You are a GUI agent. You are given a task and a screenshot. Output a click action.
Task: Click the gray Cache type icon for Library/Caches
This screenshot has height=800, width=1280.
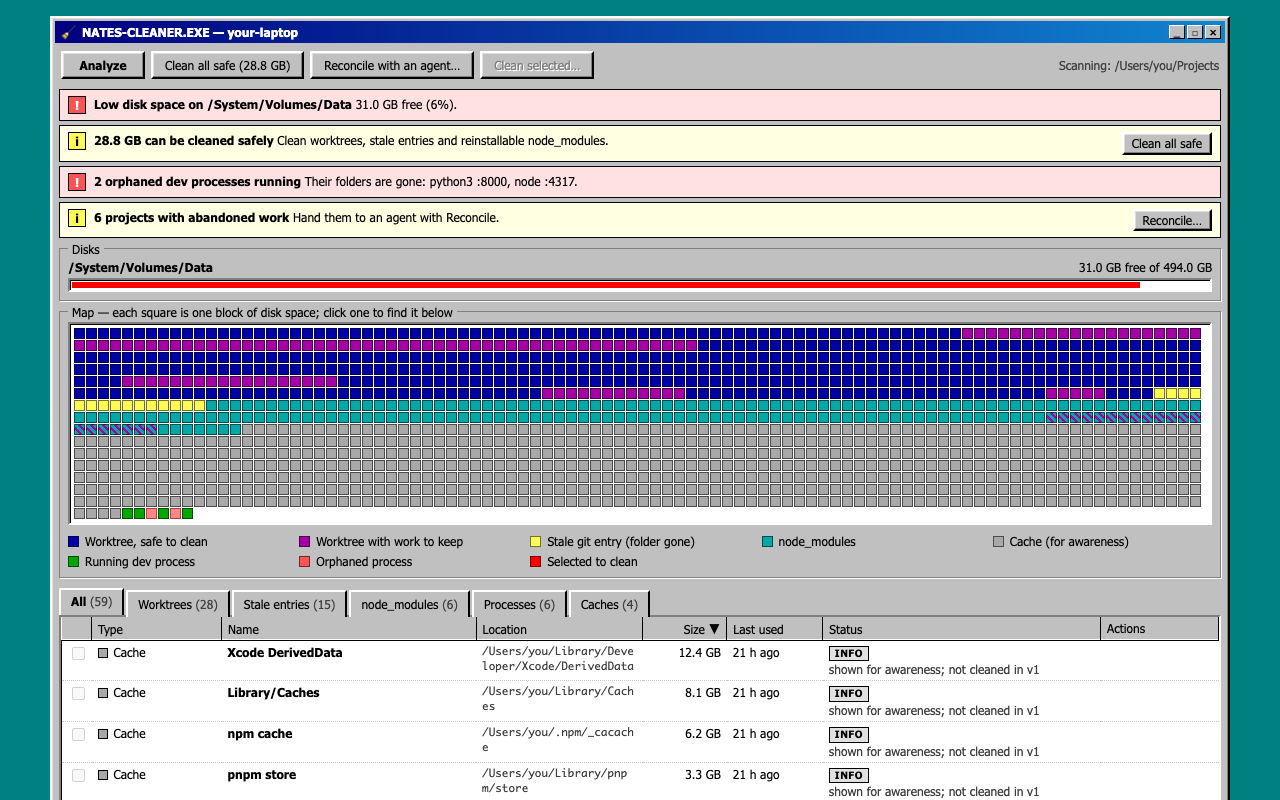point(103,693)
